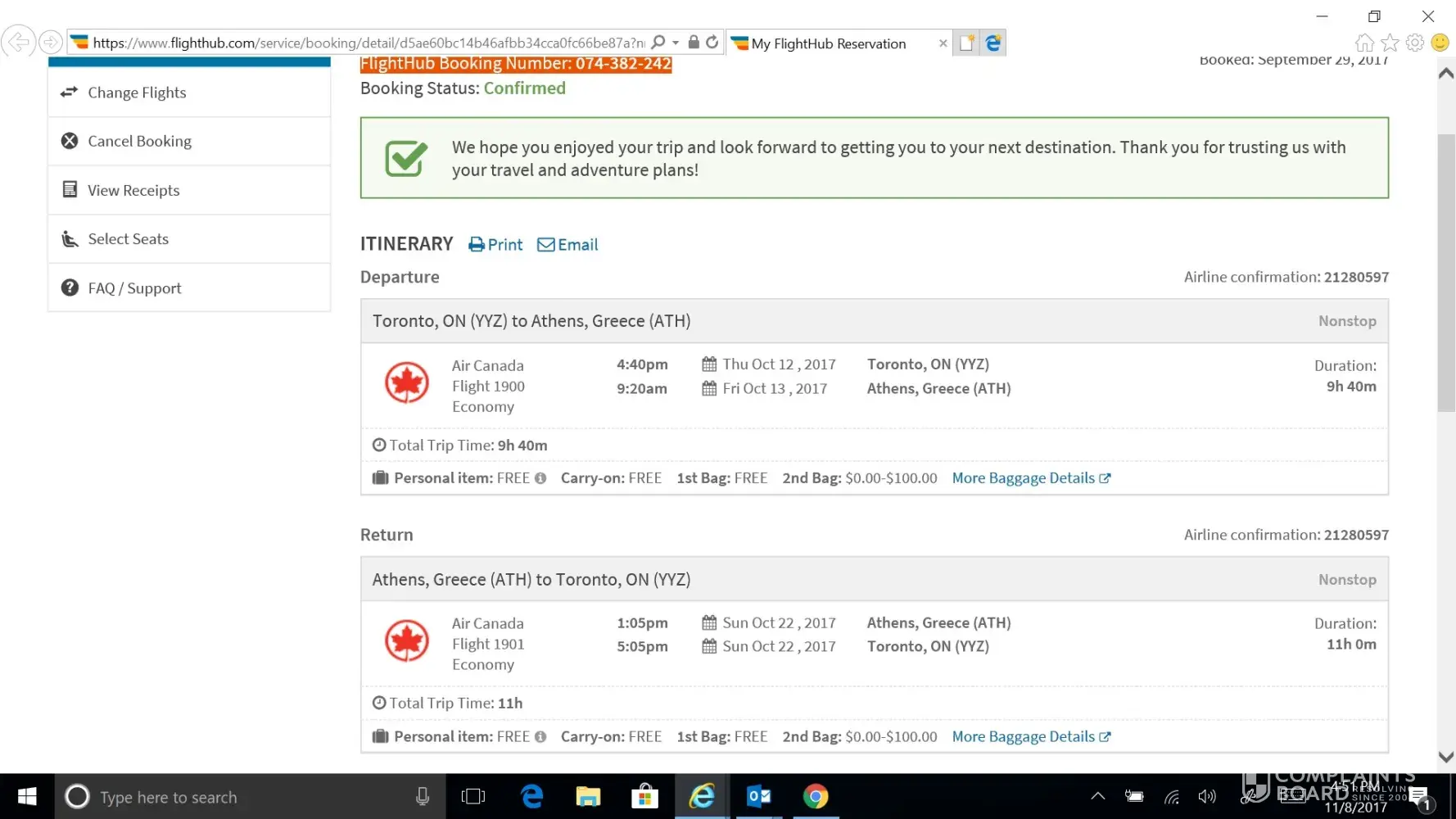Open Outlook from the taskbar

pos(759,797)
